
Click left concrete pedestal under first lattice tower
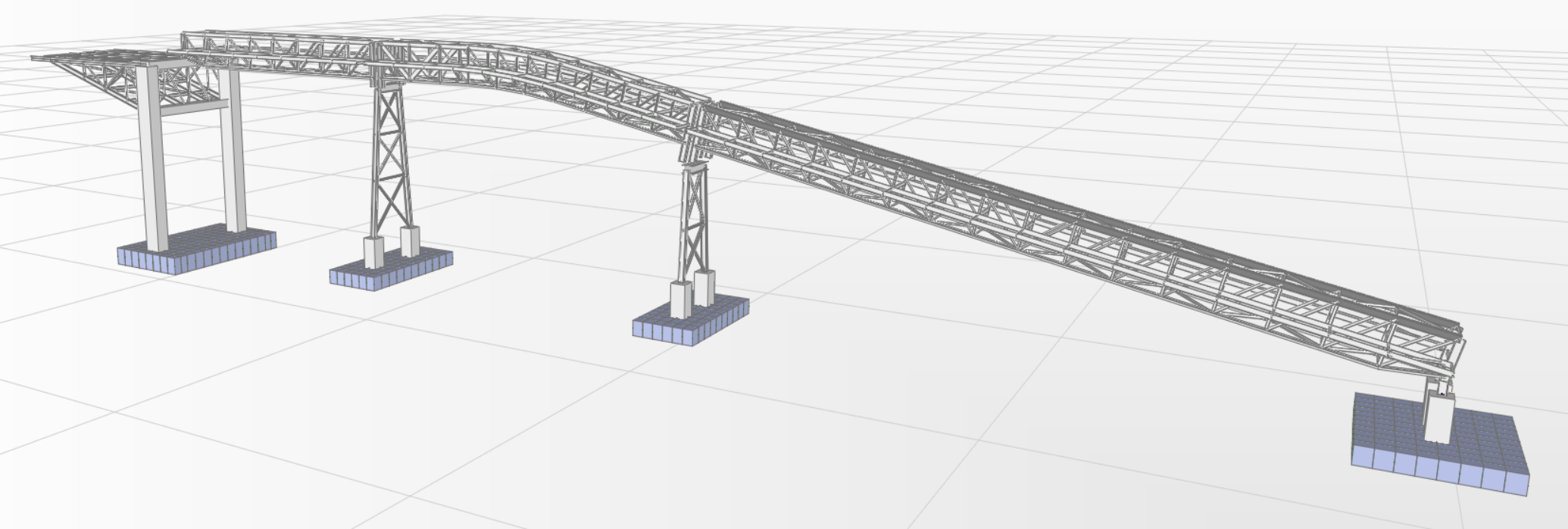point(374,252)
